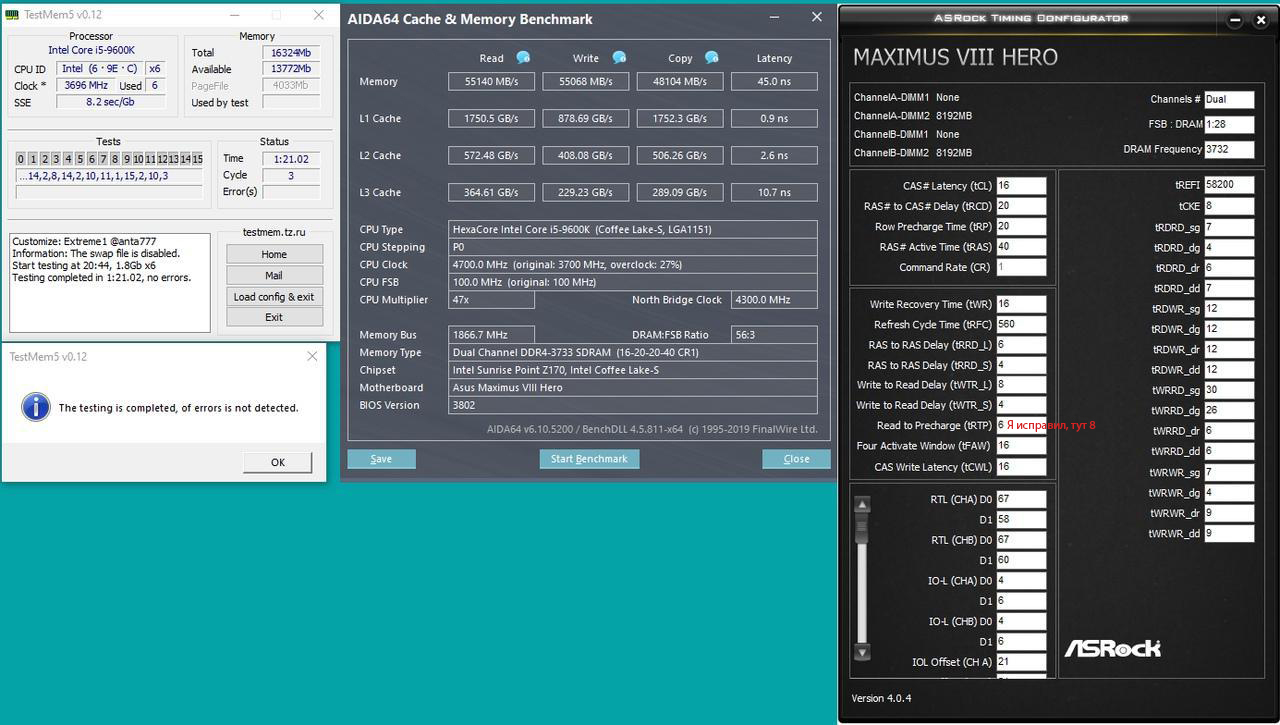Click the DRAM Frequency field
Image resolution: width=1280 pixels, height=725 pixels.
(1229, 149)
